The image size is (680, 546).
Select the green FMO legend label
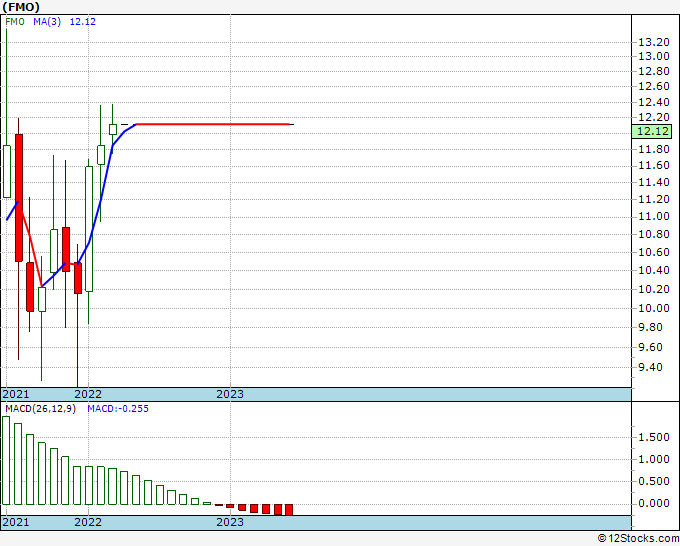(x=15, y=22)
